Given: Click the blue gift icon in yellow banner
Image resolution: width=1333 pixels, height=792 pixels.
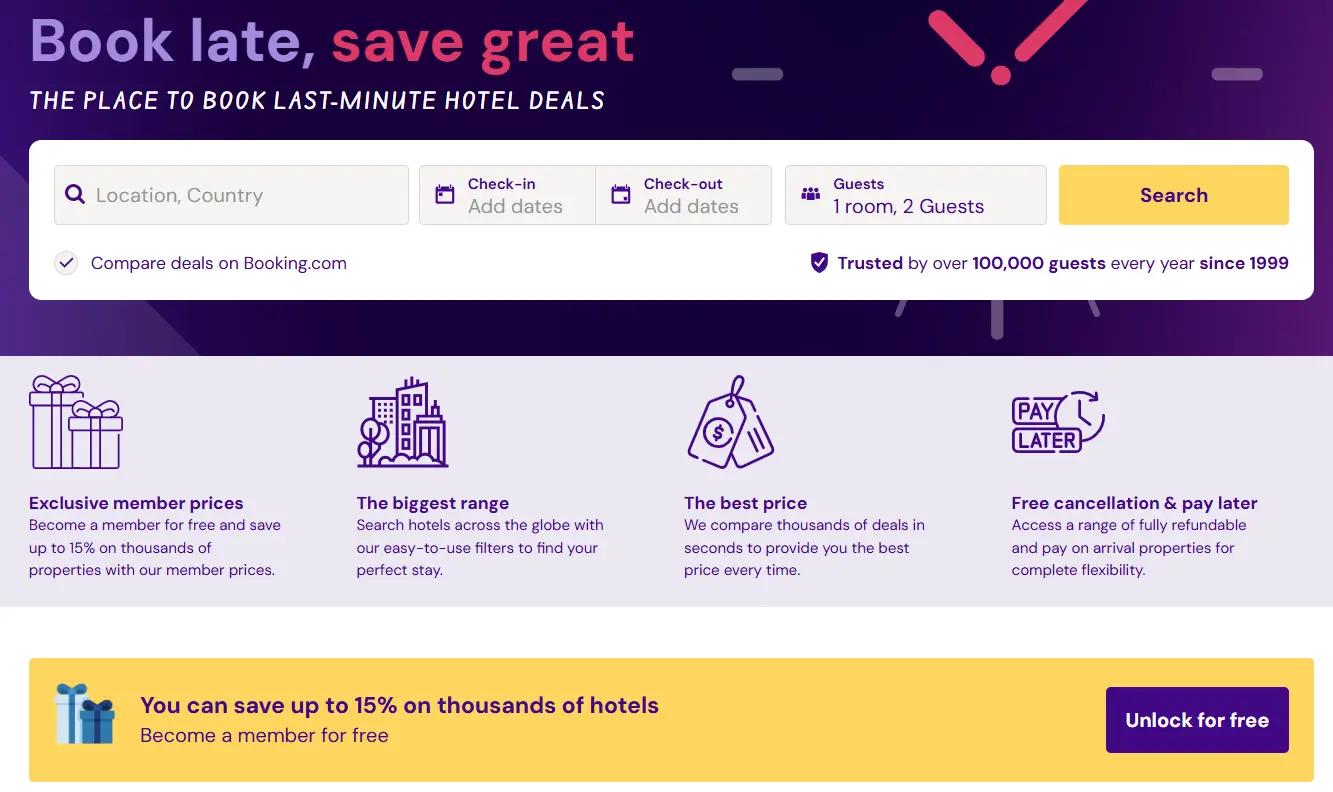Looking at the screenshot, I should pyautogui.click(x=85, y=714).
